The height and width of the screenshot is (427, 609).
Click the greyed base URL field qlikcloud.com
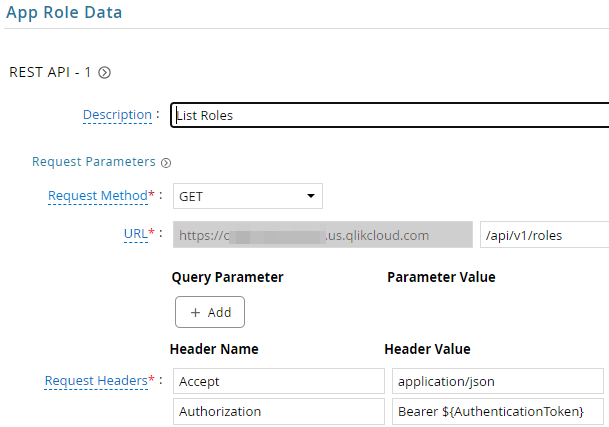pos(323,235)
